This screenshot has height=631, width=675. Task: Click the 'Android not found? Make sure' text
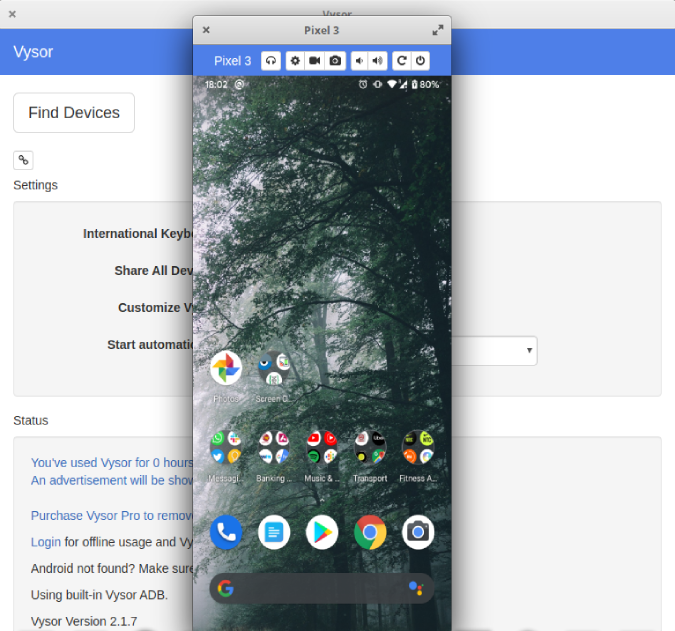pos(112,569)
